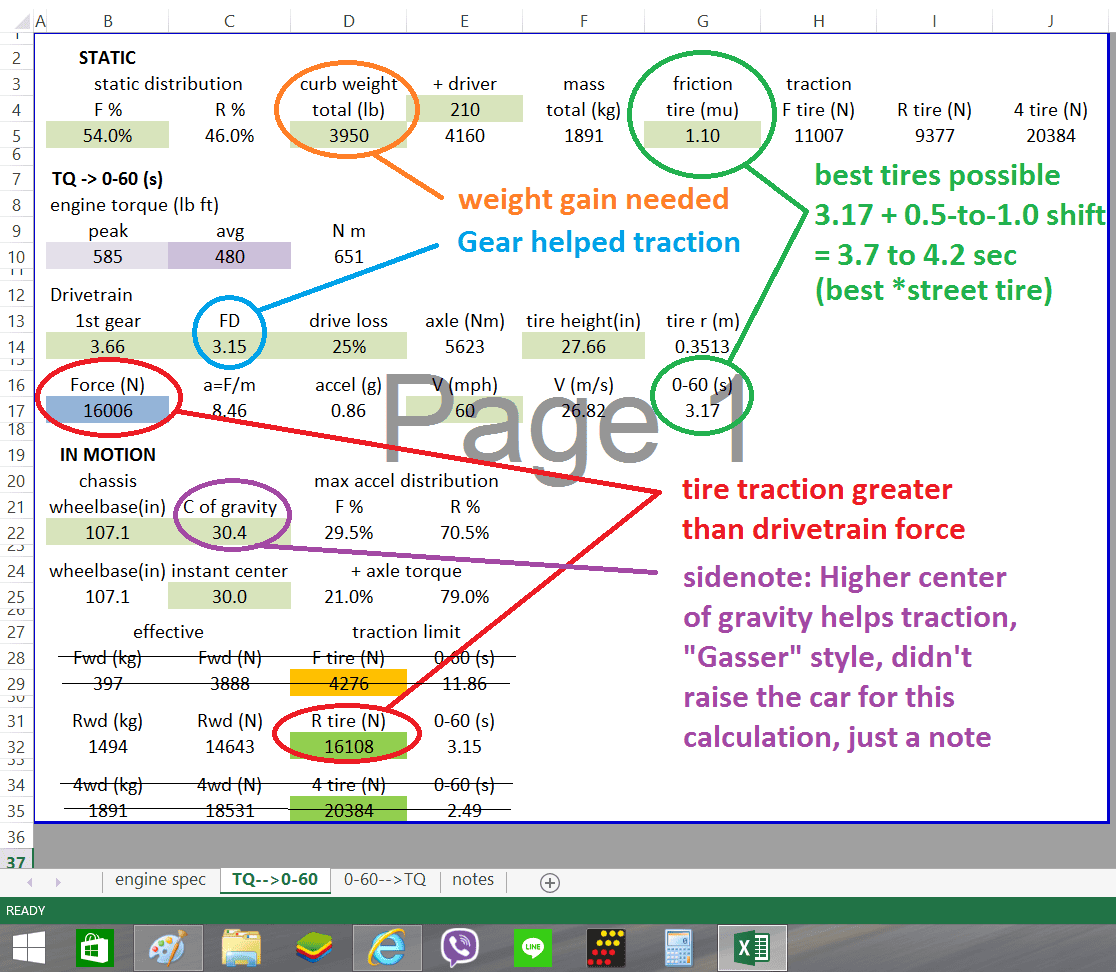Click rear 0-60 value 3.15

point(465,746)
